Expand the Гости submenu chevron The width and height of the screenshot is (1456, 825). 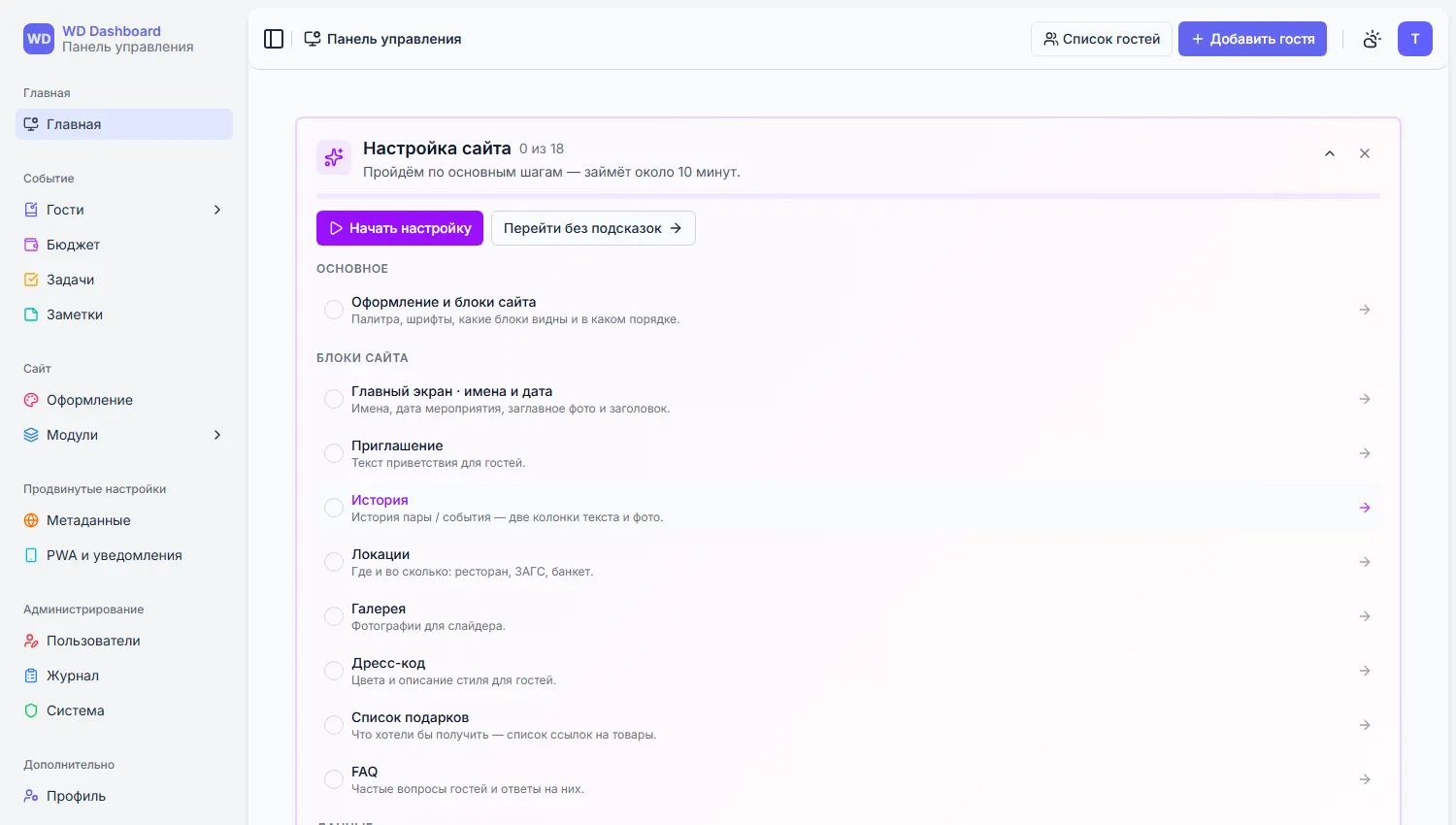(217, 210)
